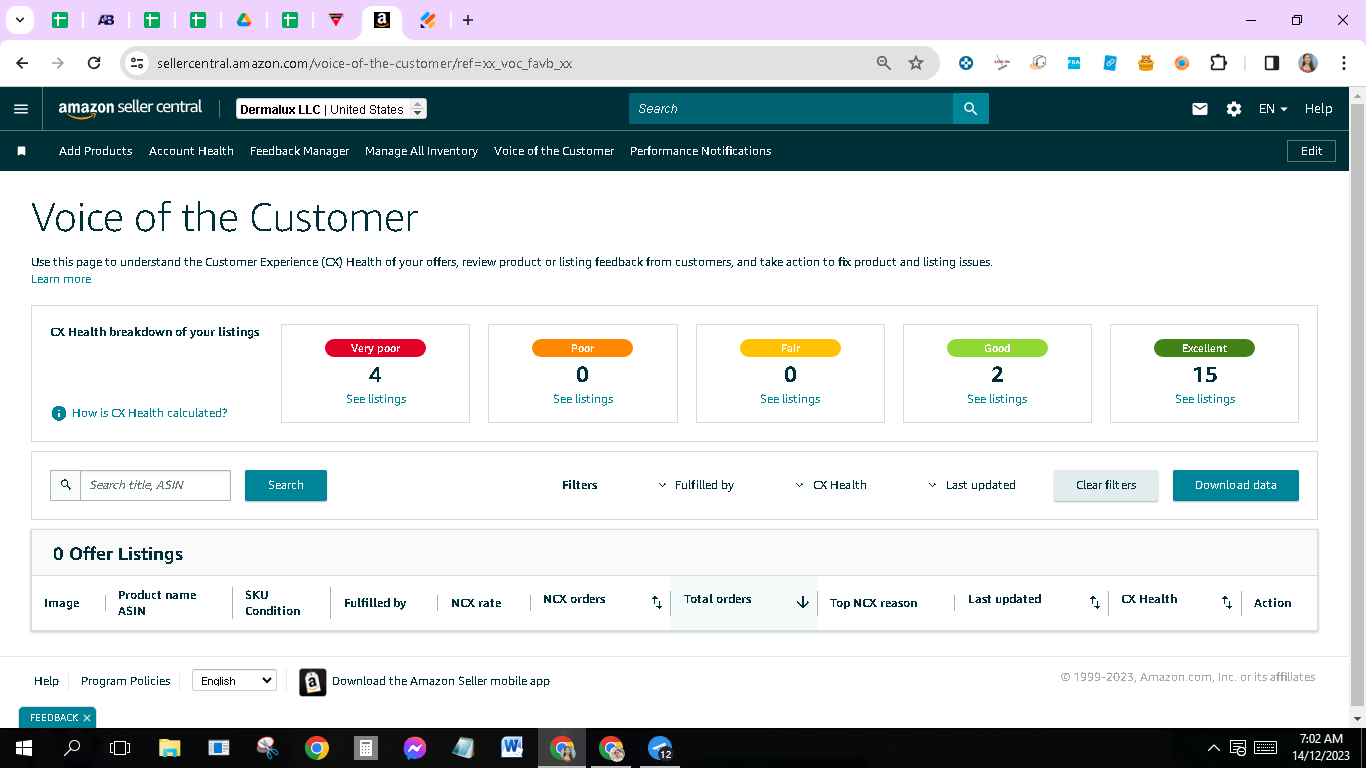Sort by NCX orders arrows icon

click(657, 602)
